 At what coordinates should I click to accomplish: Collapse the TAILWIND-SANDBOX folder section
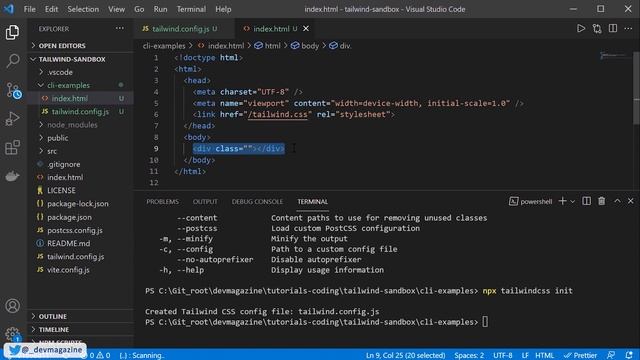coord(72,59)
